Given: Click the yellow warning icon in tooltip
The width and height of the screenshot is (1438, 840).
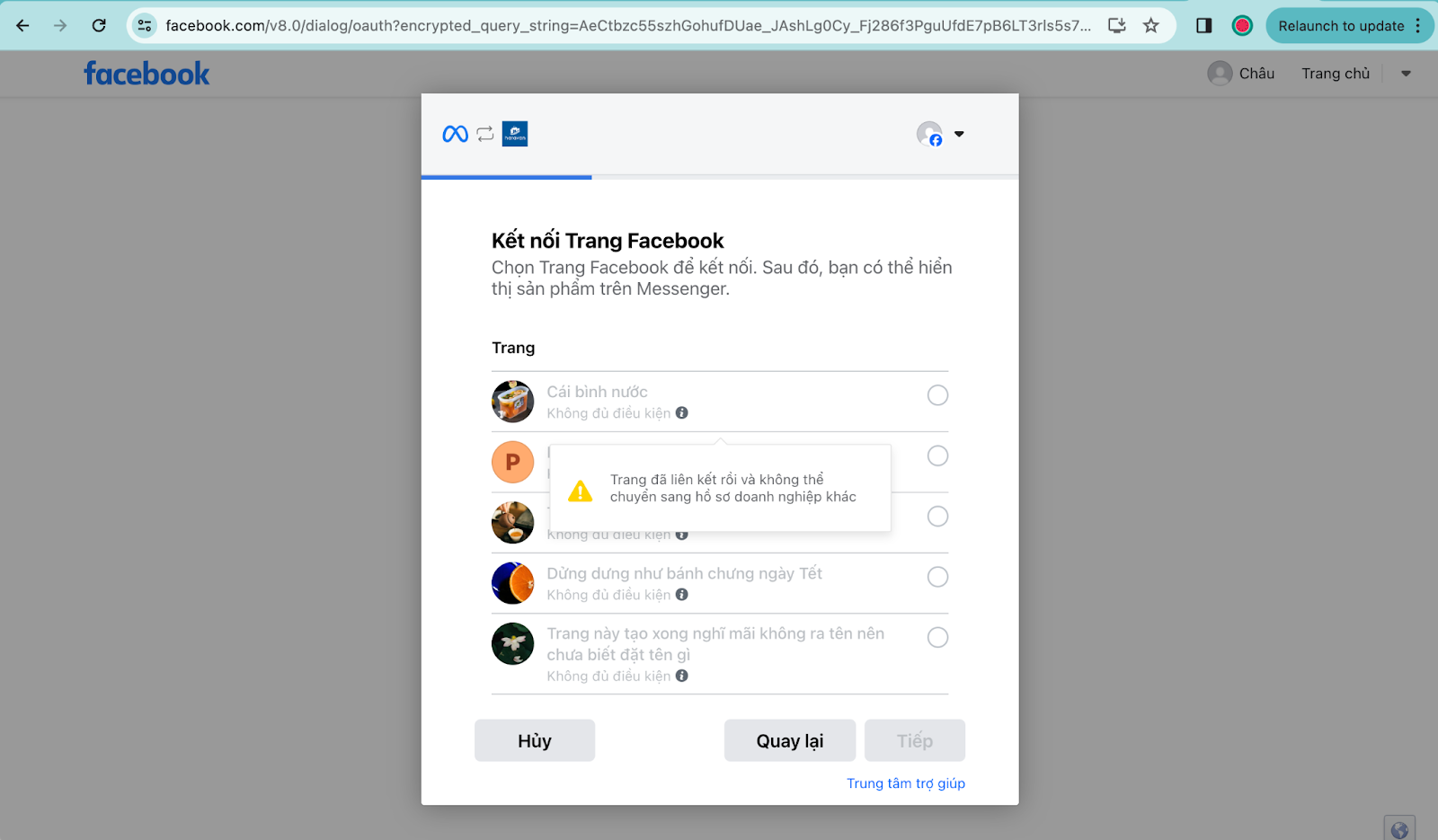Looking at the screenshot, I should 581,491.
